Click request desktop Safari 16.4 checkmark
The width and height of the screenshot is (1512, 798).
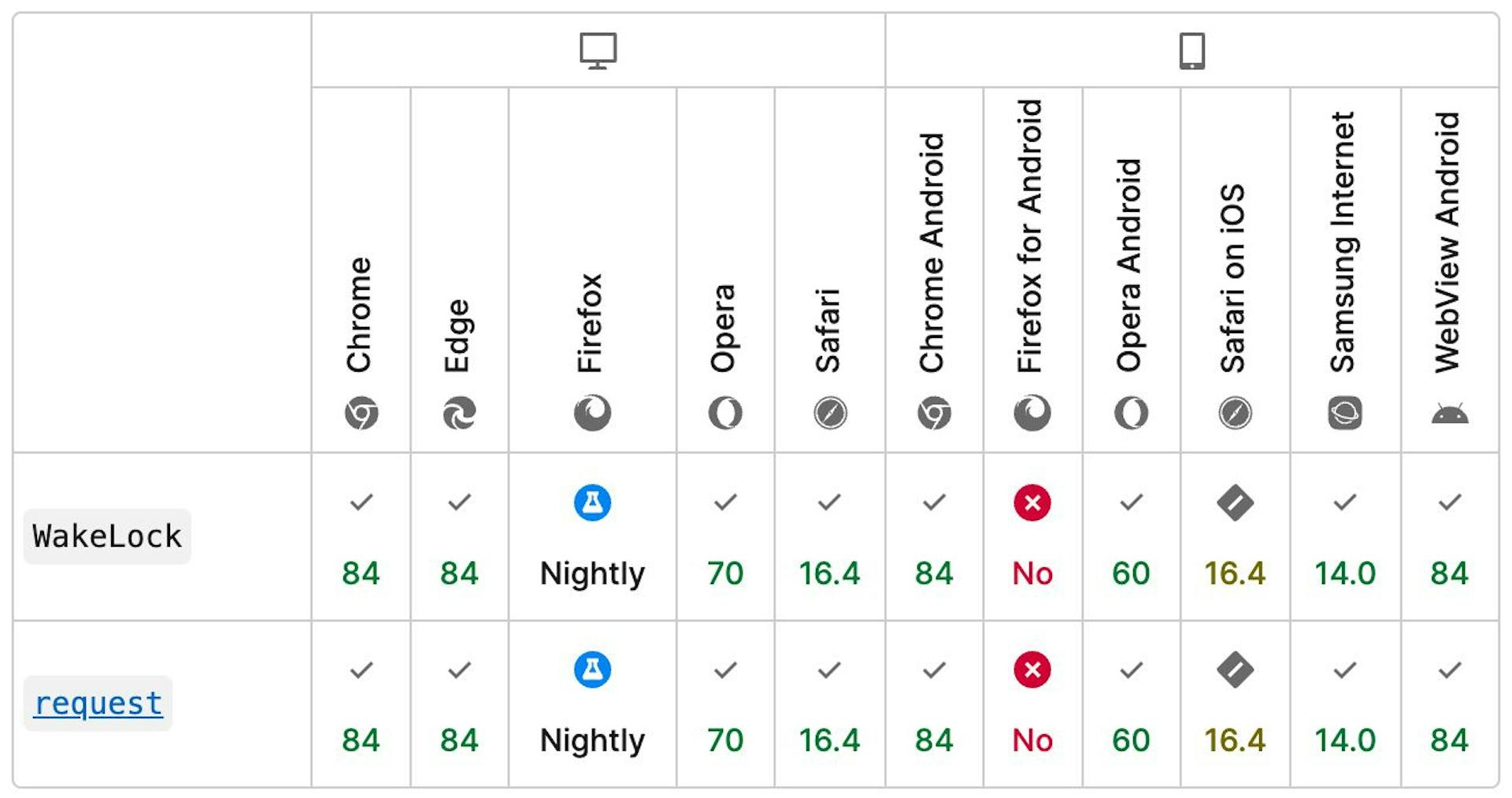829,670
